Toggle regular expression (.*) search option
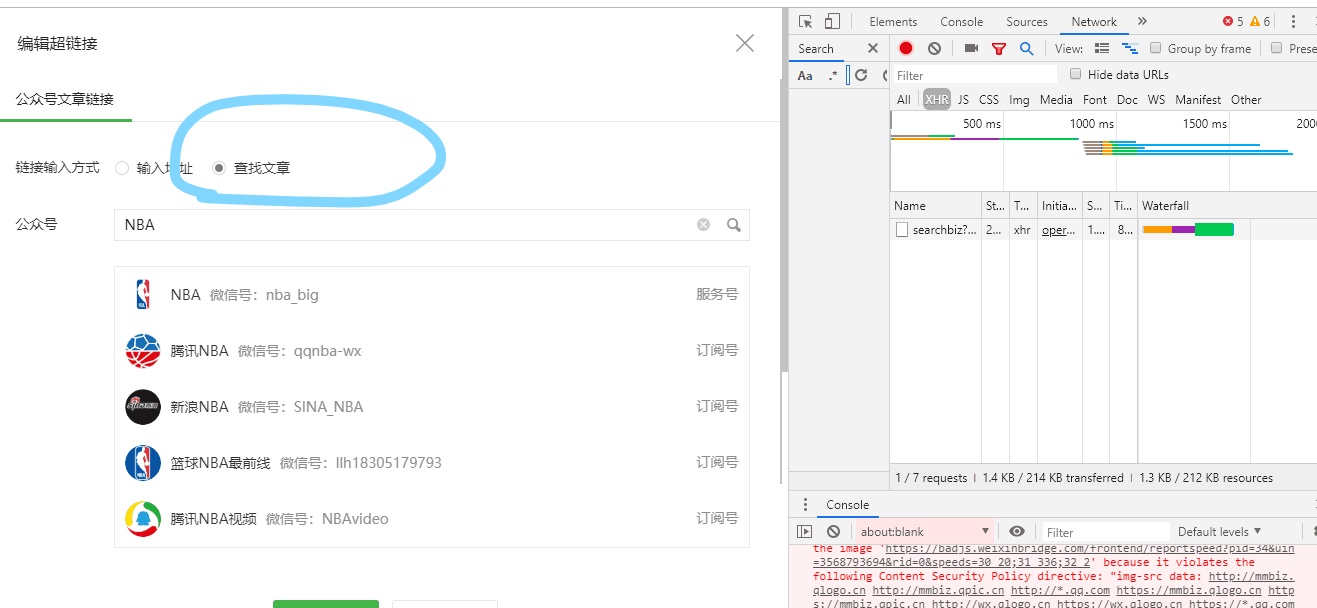This screenshot has height=608, width=1317. [833, 76]
